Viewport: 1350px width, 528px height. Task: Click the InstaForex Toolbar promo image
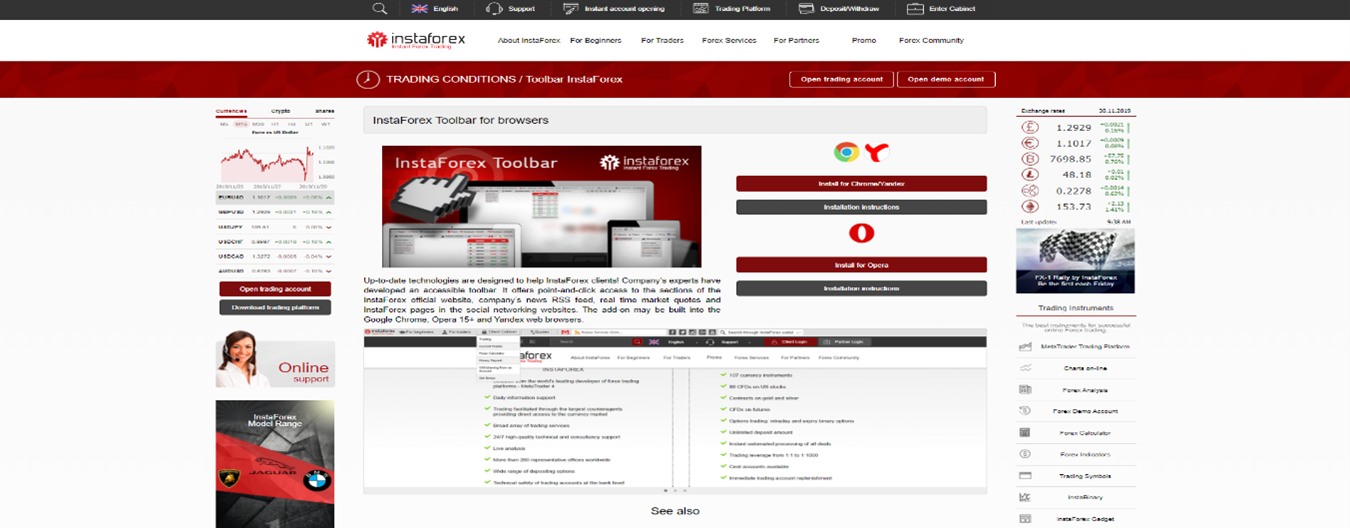pyautogui.click(x=541, y=206)
